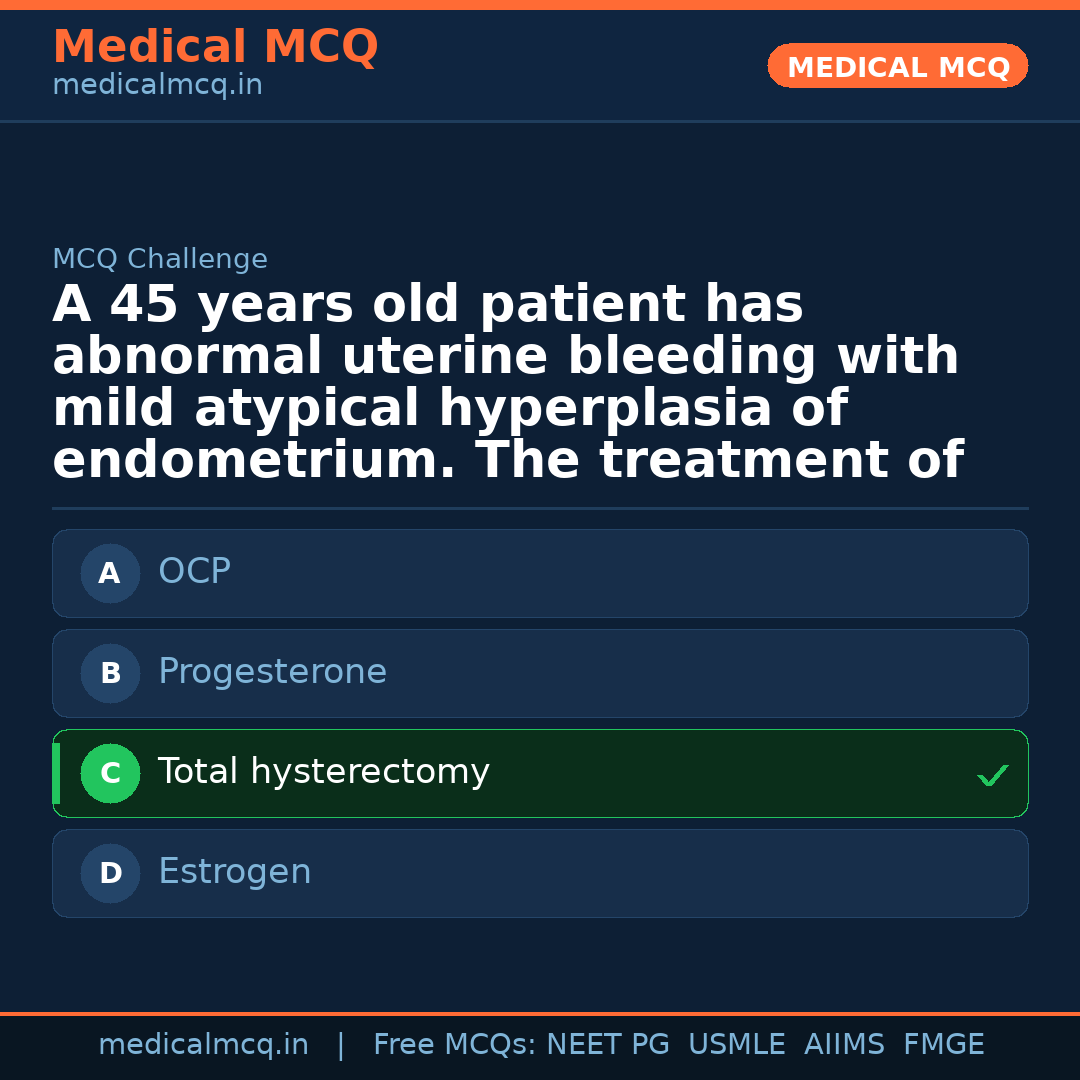Open the Medical MCQ header title
The image size is (1080, 1080).
[215, 47]
